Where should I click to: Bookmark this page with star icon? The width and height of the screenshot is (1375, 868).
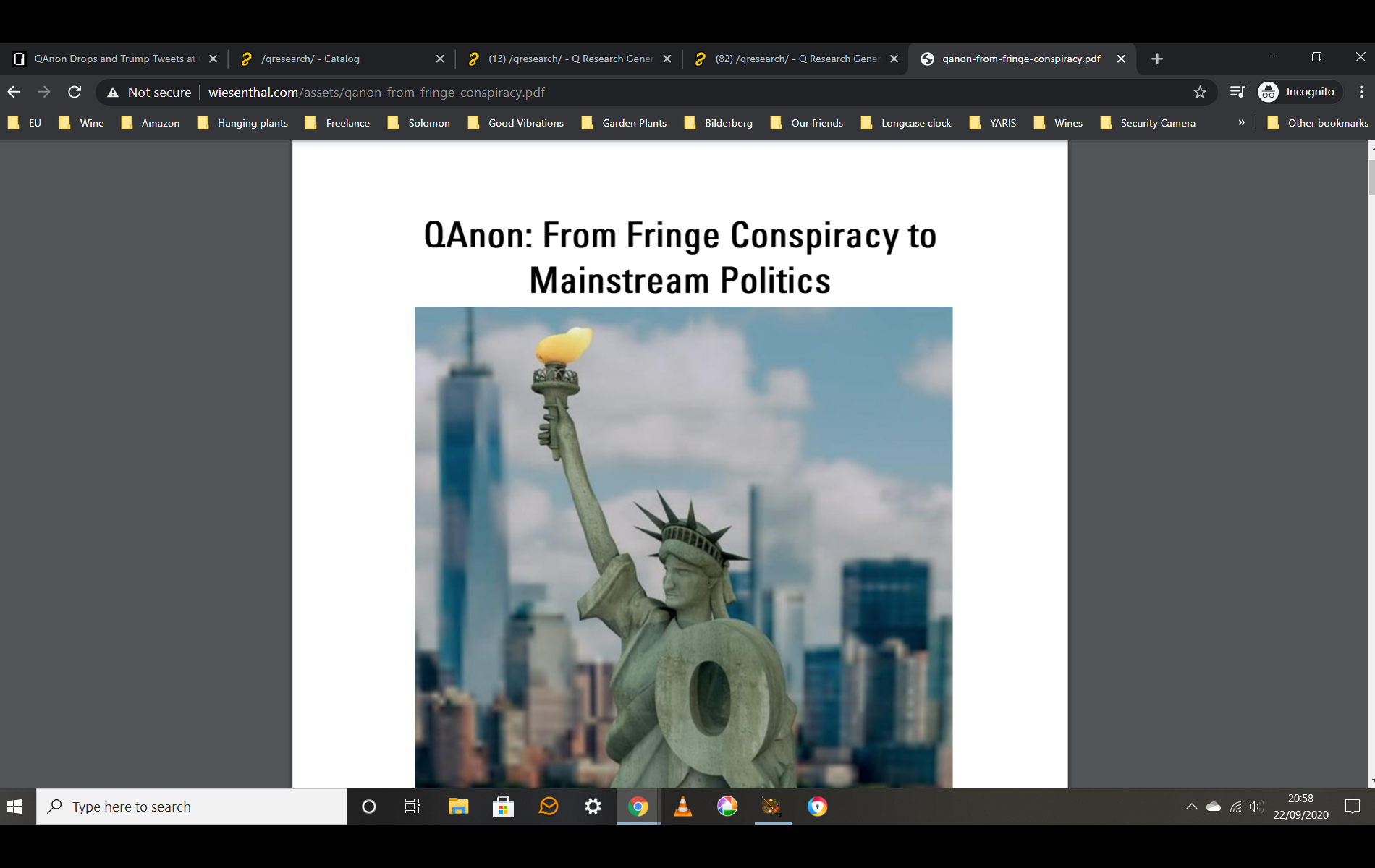click(1200, 92)
